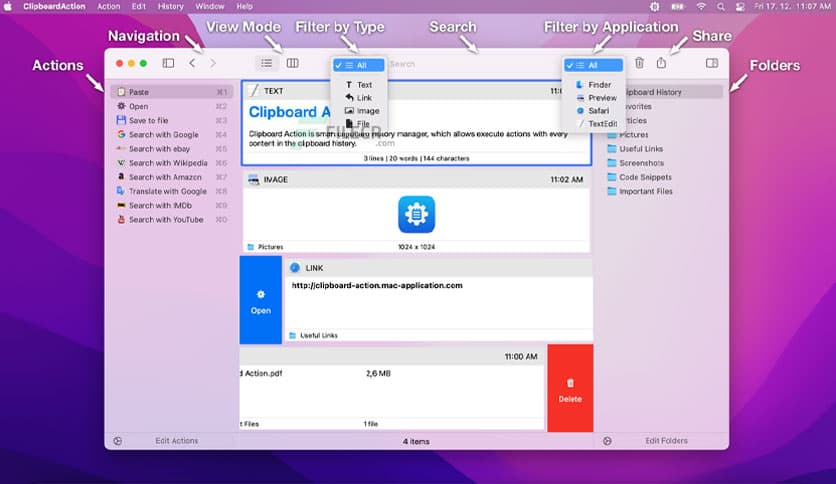
Task: Open the Edit menu
Action: tap(139, 6)
